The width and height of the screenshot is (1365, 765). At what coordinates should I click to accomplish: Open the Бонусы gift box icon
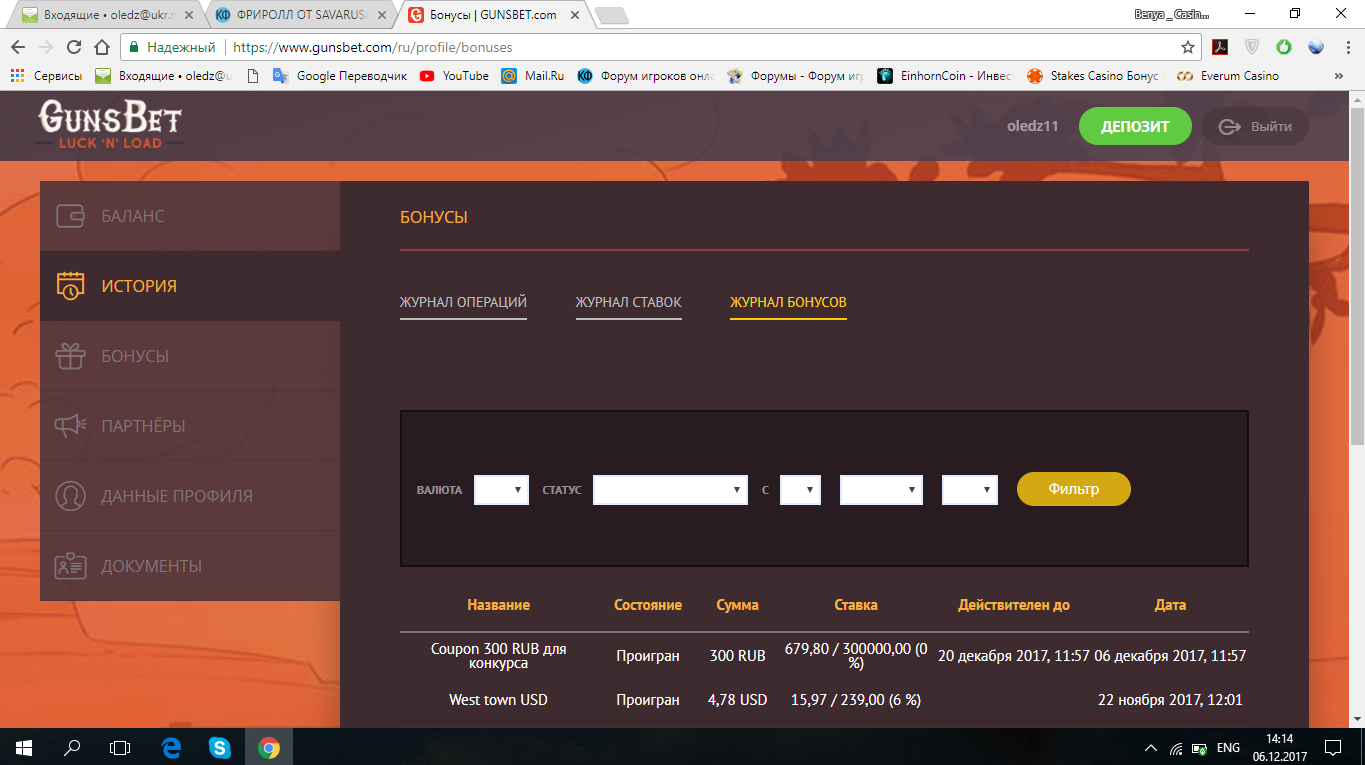pyautogui.click(x=70, y=356)
